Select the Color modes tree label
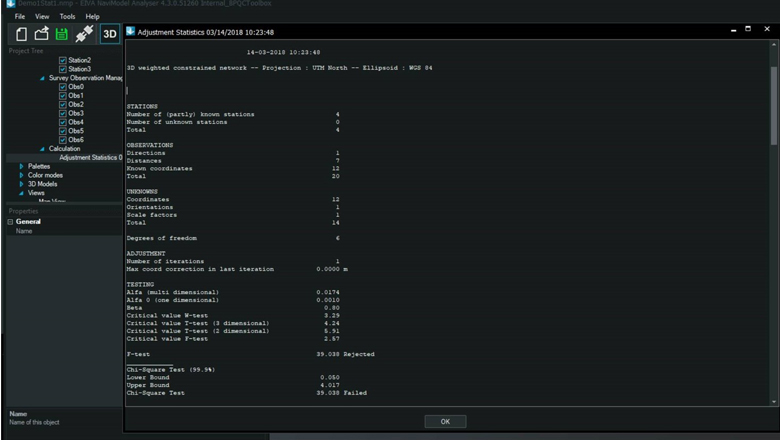The height and width of the screenshot is (440, 780). click(x=45, y=175)
